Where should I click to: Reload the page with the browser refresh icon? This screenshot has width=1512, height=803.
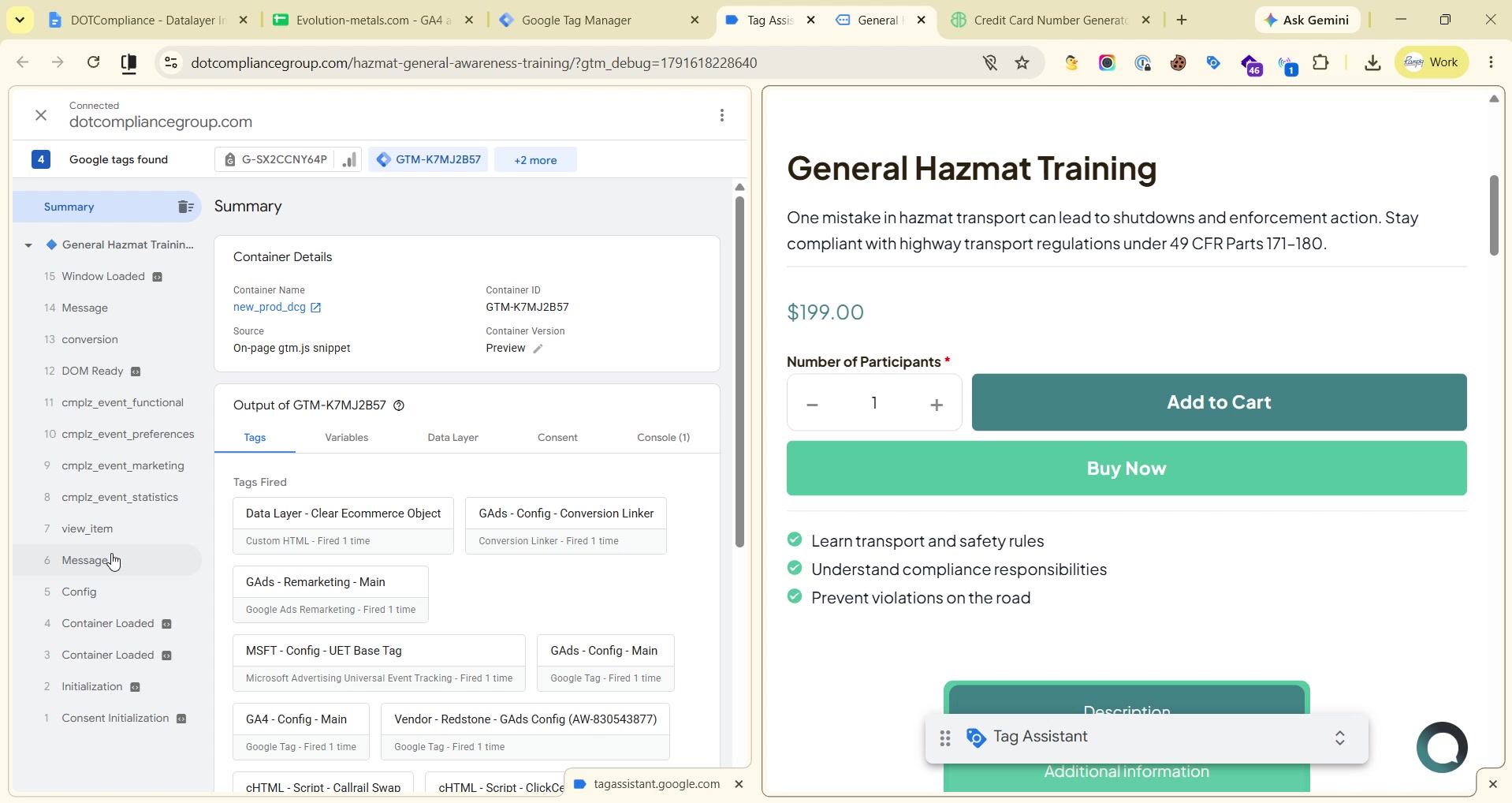point(93,62)
